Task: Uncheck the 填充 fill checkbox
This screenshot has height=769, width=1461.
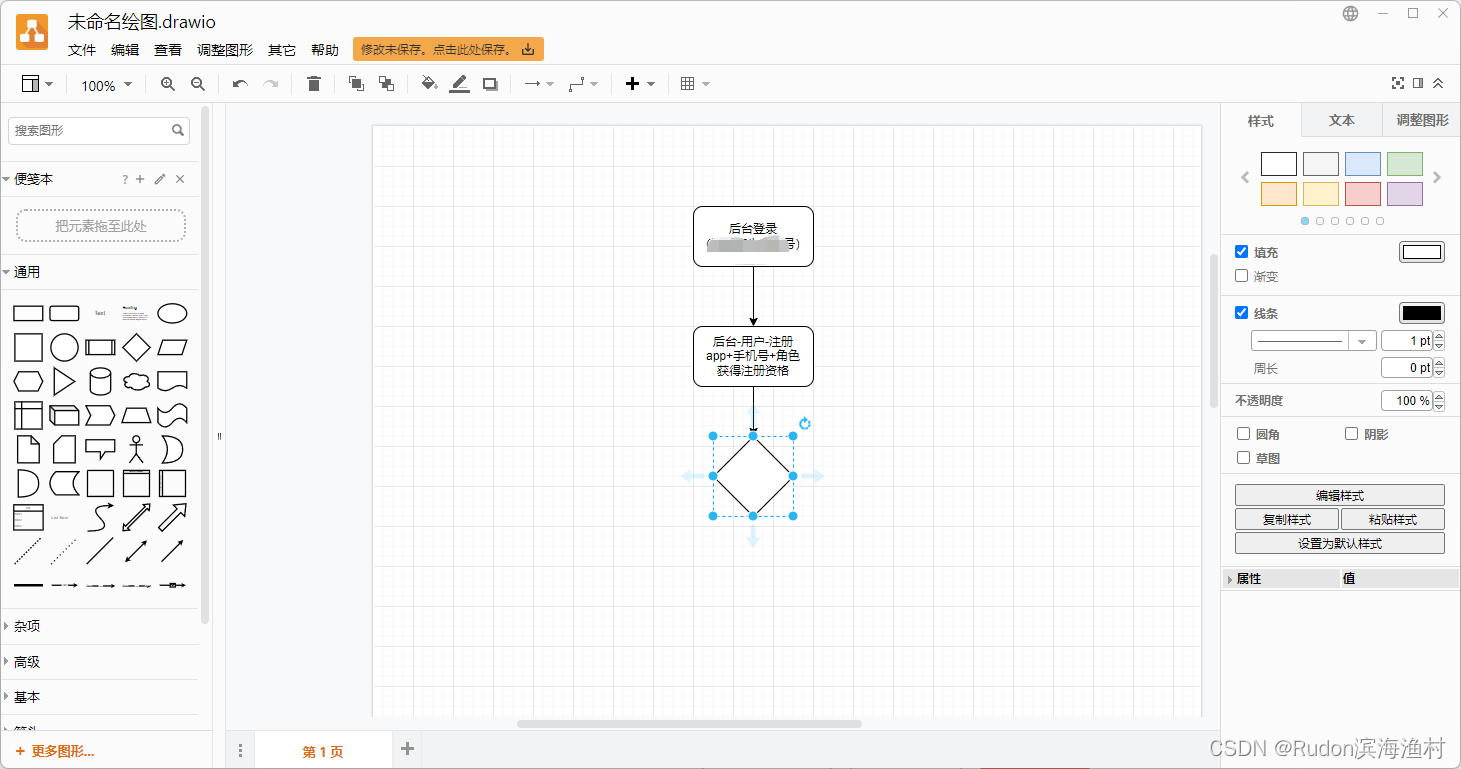Action: pyautogui.click(x=1242, y=252)
